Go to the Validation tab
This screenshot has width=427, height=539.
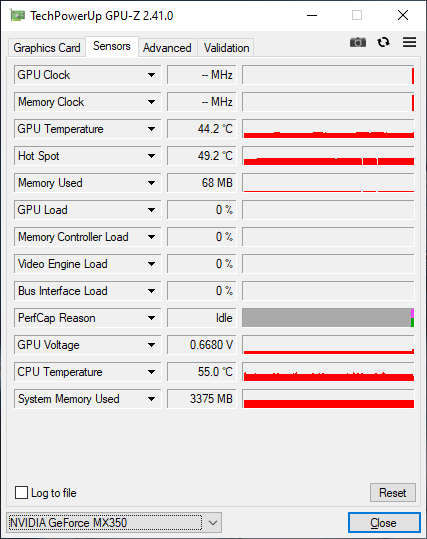click(226, 47)
